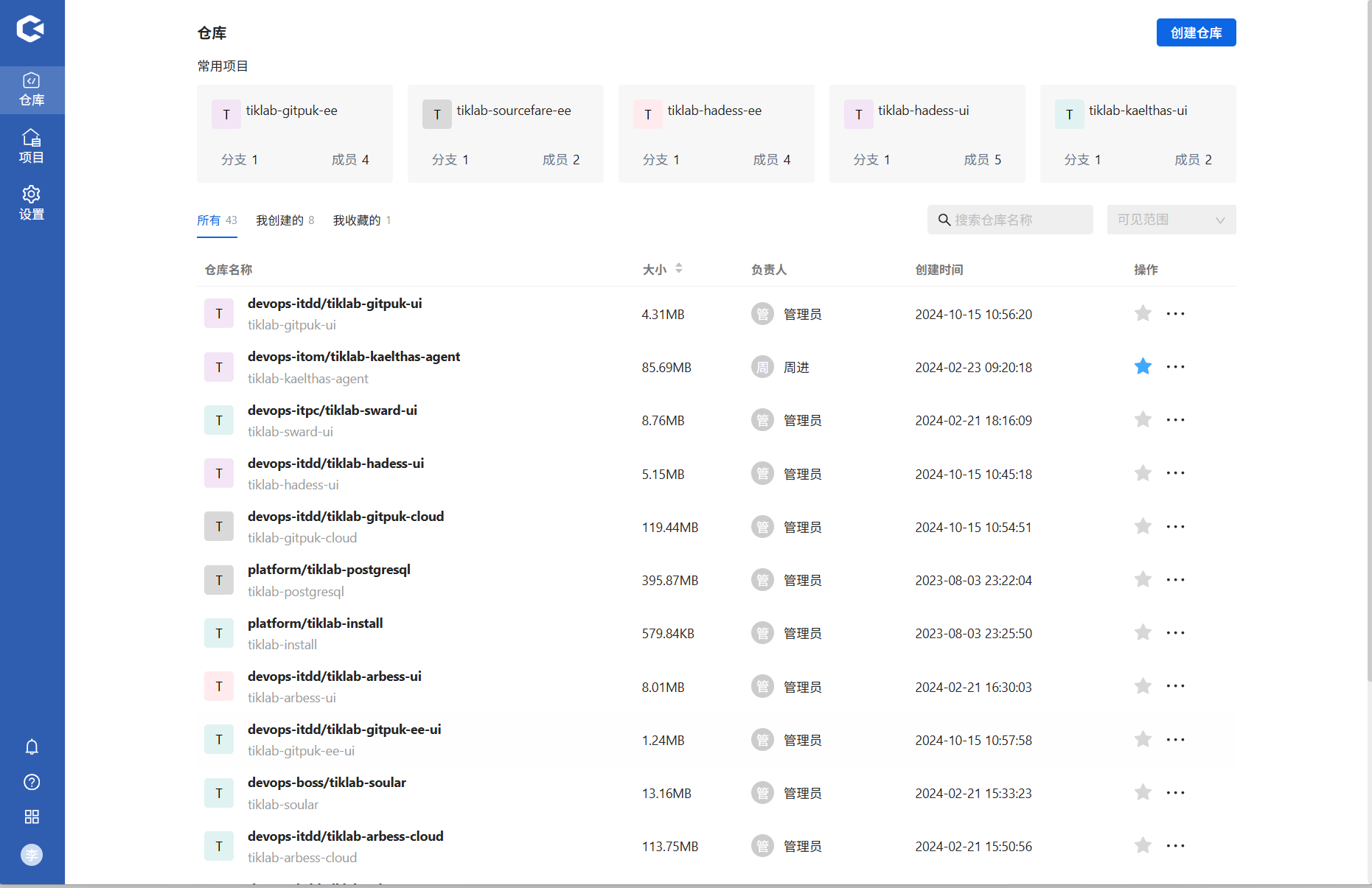The image size is (1372, 888).
Task: Click the help question mark icon
Action: 32,782
